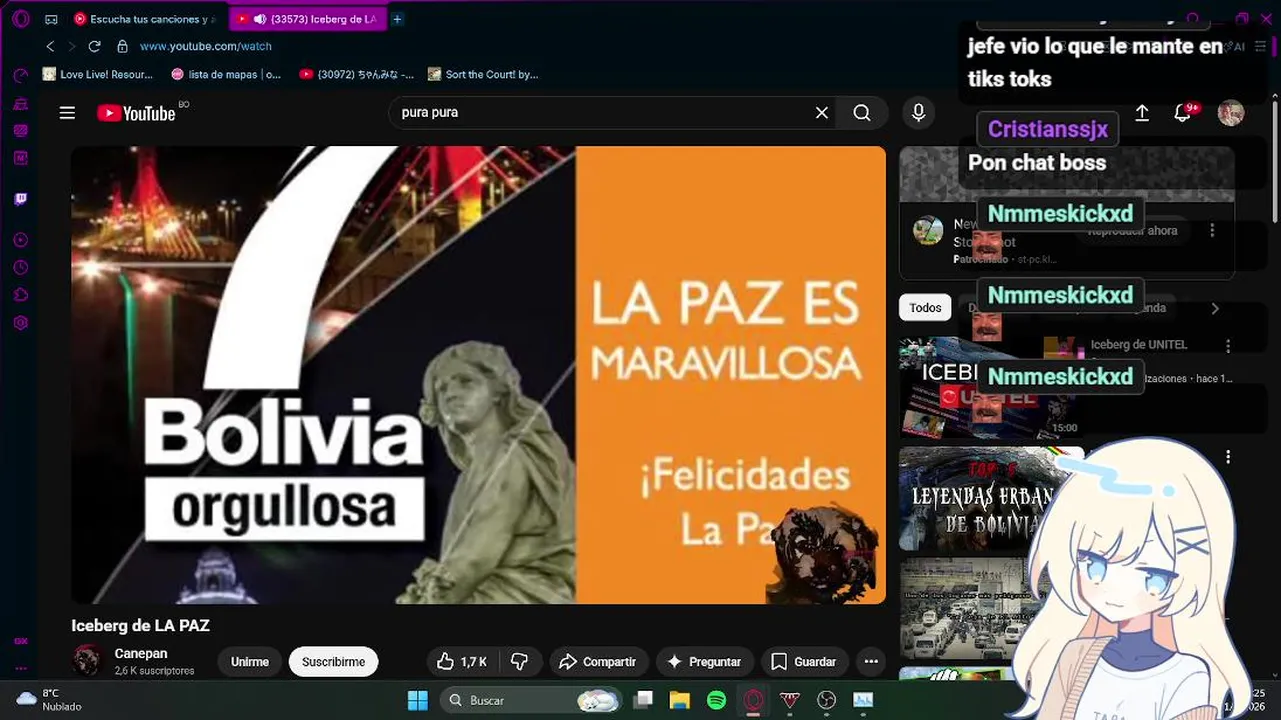Screen dimensions: 1281x720
Task: Open Leyendas Urbanas de Bolivia thumbnail
Action: (991, 498)
